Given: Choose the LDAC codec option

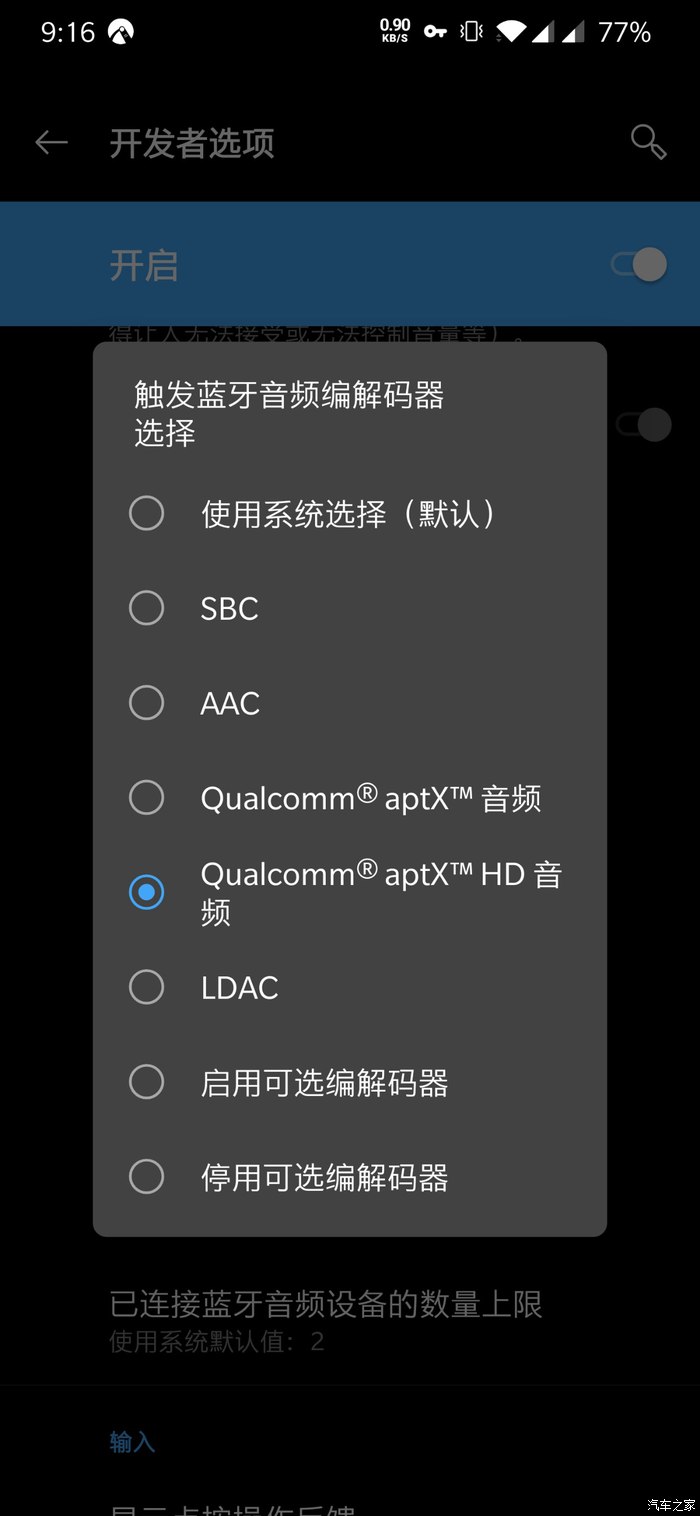Looking at the screenshot, I should tap(350, 987).
